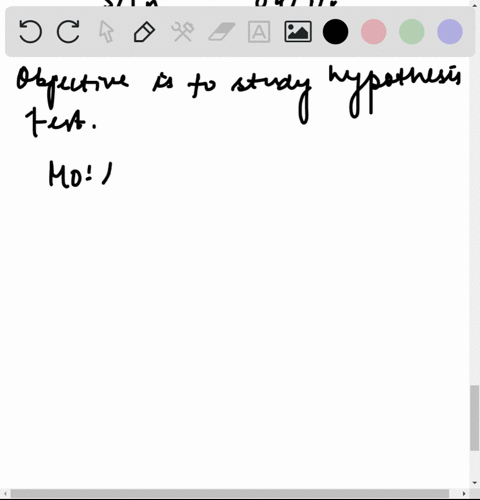Choose the green ink color
This screenshot has width=480, height=500.
click(412, 32)
